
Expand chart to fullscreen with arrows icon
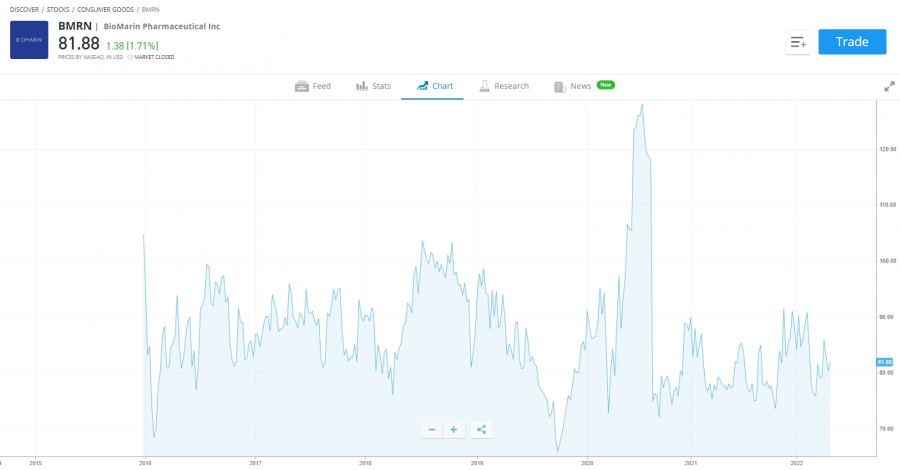tap(889, 86)
